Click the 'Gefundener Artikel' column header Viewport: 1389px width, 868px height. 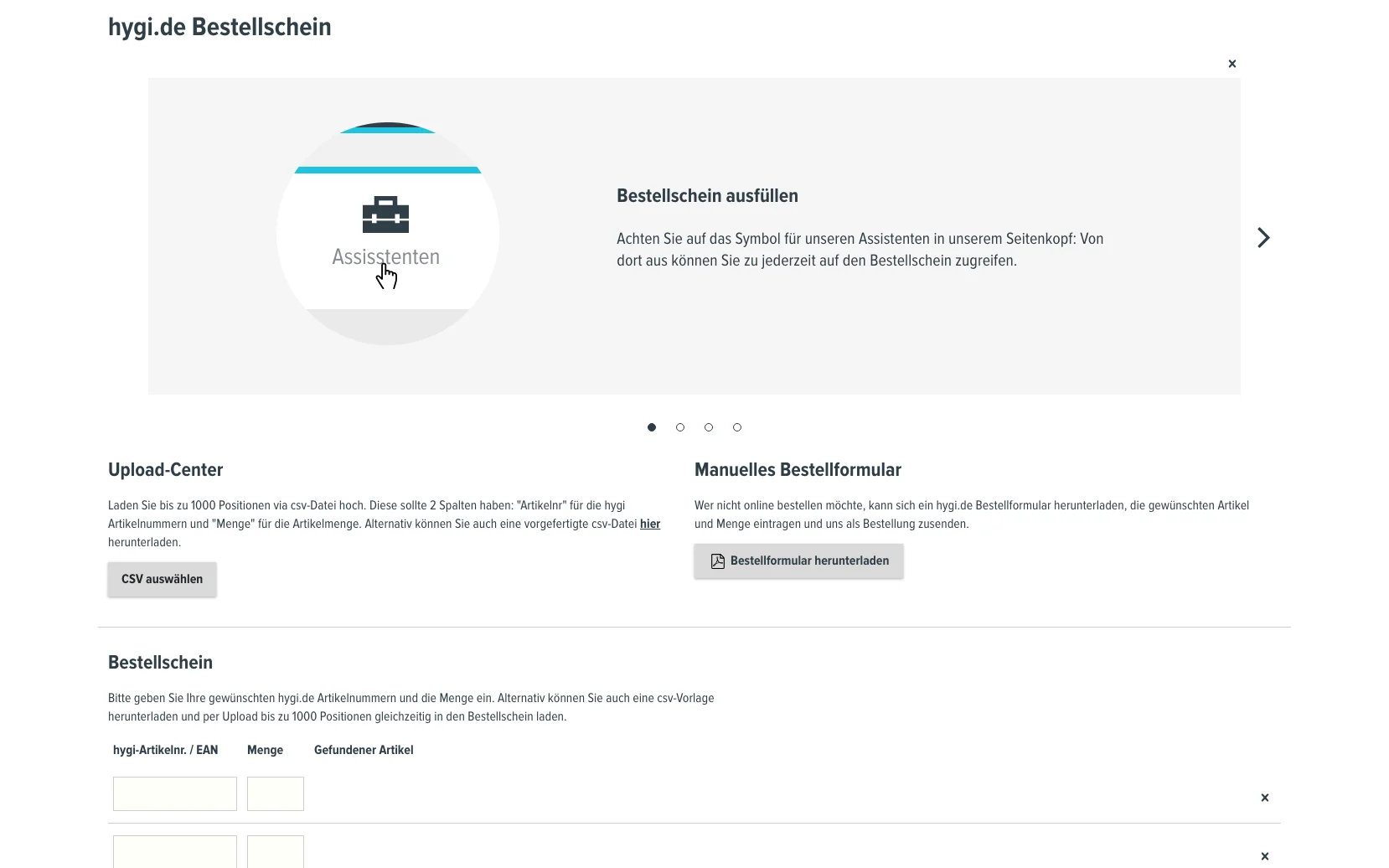coord(364,750)
